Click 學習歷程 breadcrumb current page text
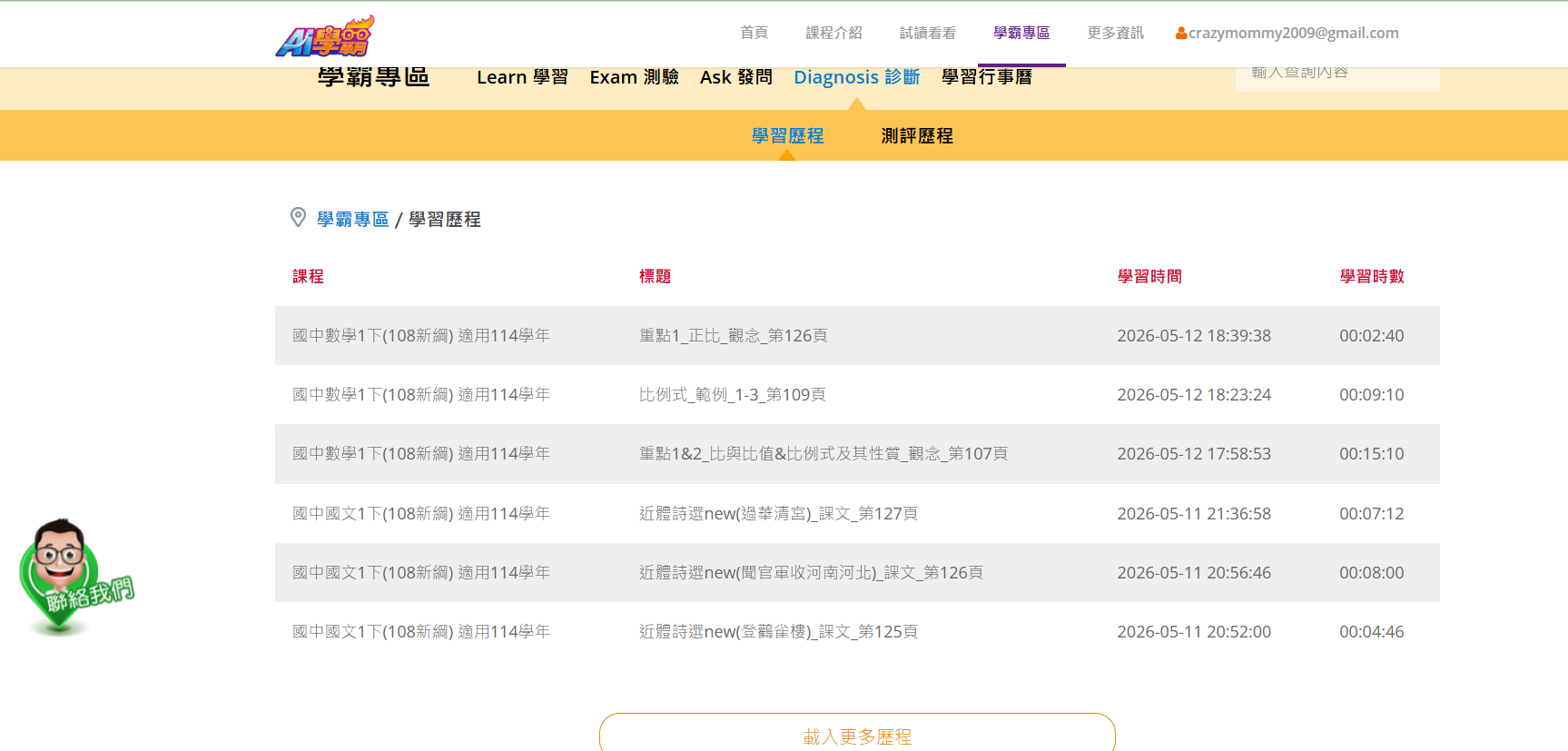 coord(445,219)
